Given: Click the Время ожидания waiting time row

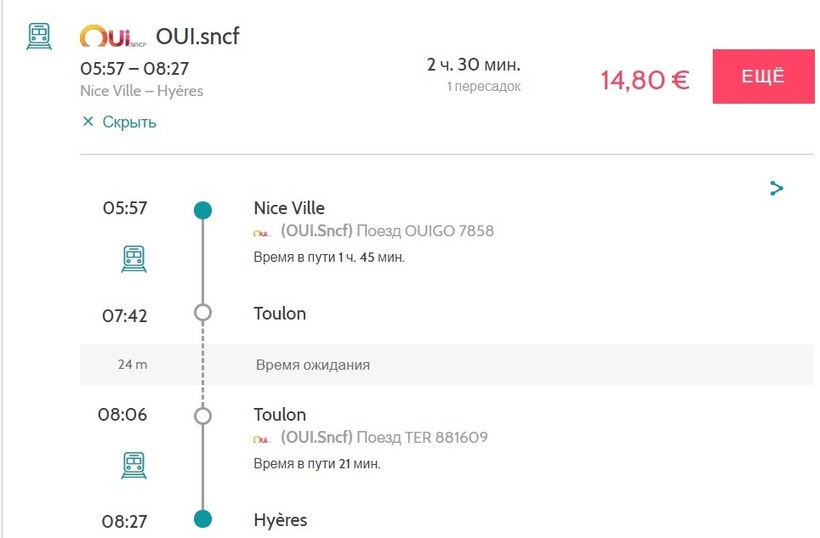Looking at the screenshot, I should click(447, 364).
